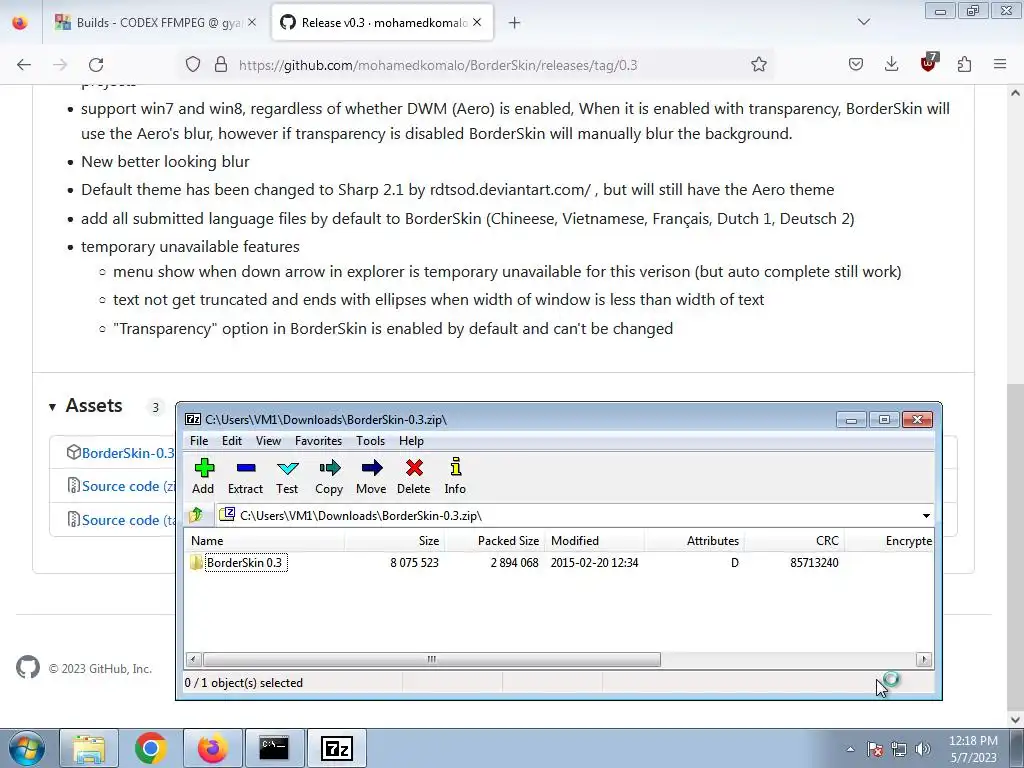Click the 7-Zip taskbar button
1024x768 pixels.
point(336,748)
